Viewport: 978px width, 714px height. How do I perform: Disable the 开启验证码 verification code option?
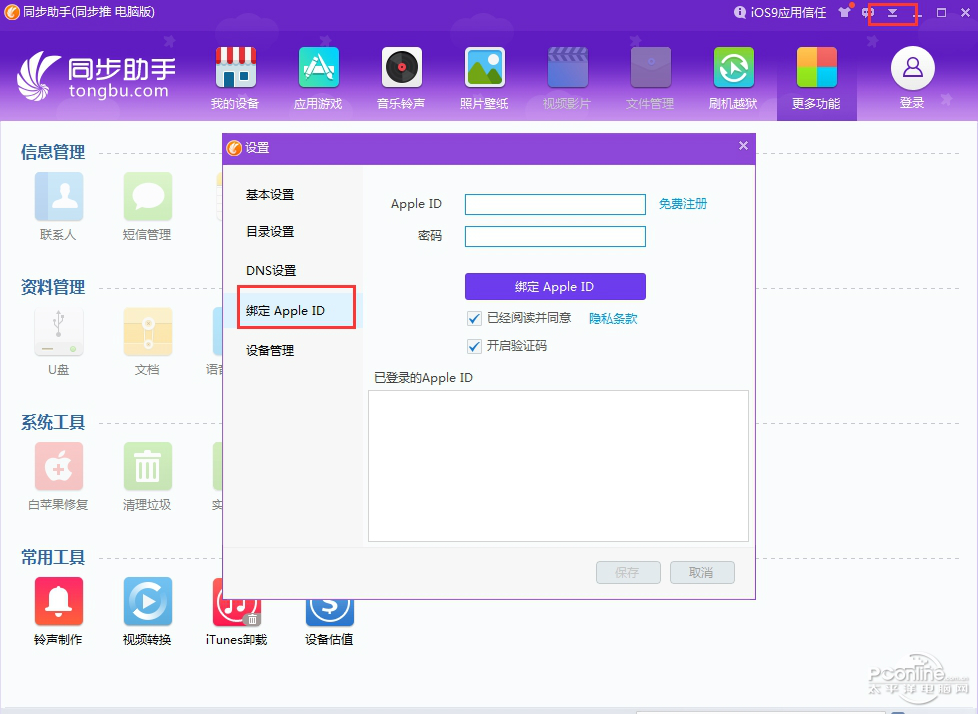[x=474, y=346]
